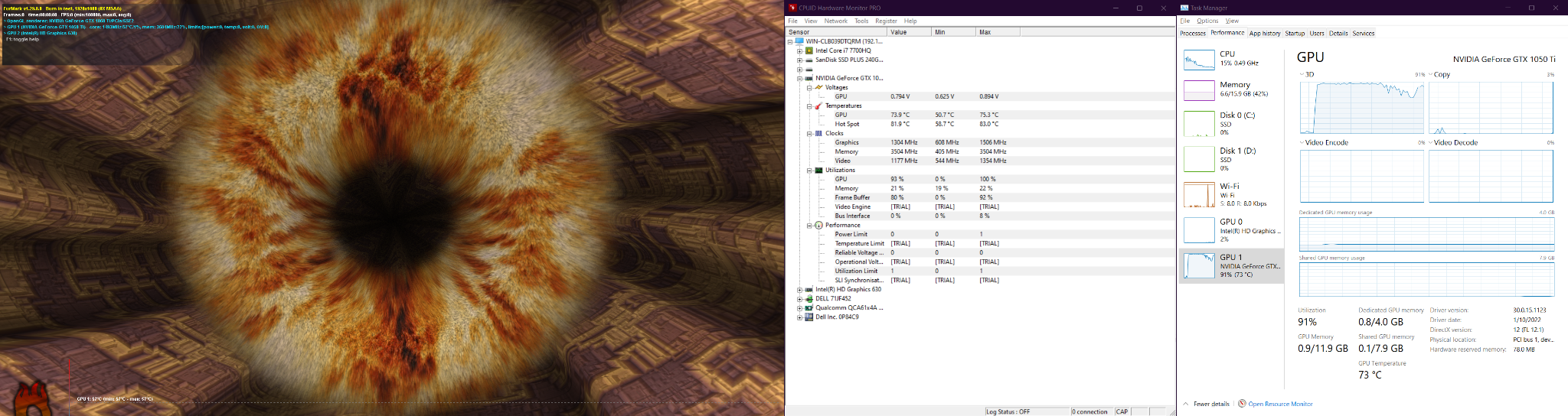
Task: Click Fewer details in Task Manager
Action: (x=1206, y=404)
